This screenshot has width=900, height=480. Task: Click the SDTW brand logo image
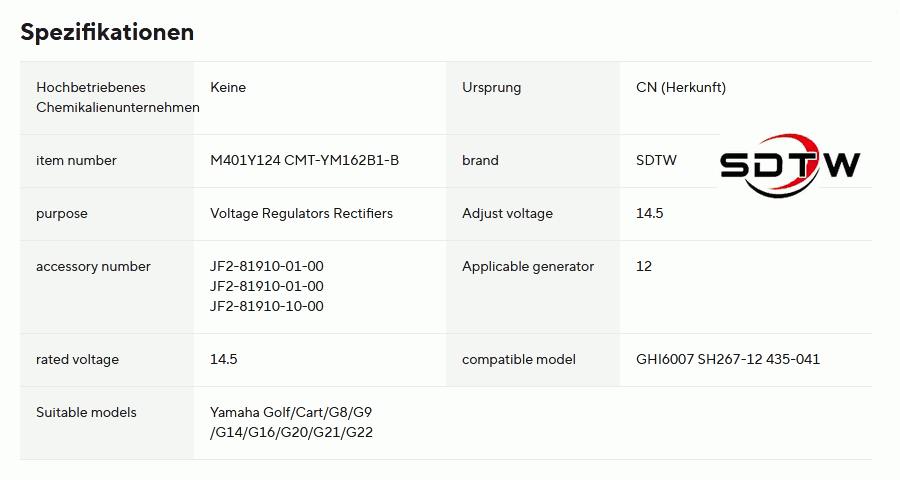(x=790, y=165)
